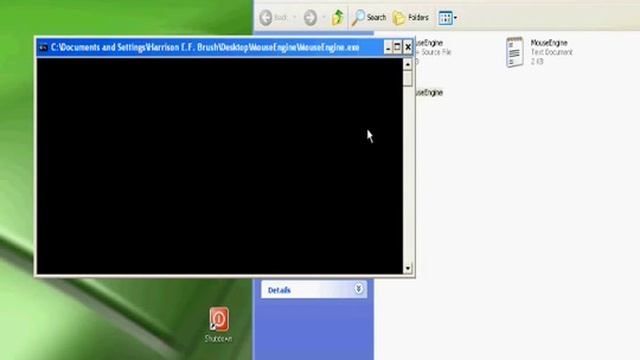Open Search in the Explorer toolbar
This screenshot has height=360, width=640.
pyautogui.click(x=369, y=18)
